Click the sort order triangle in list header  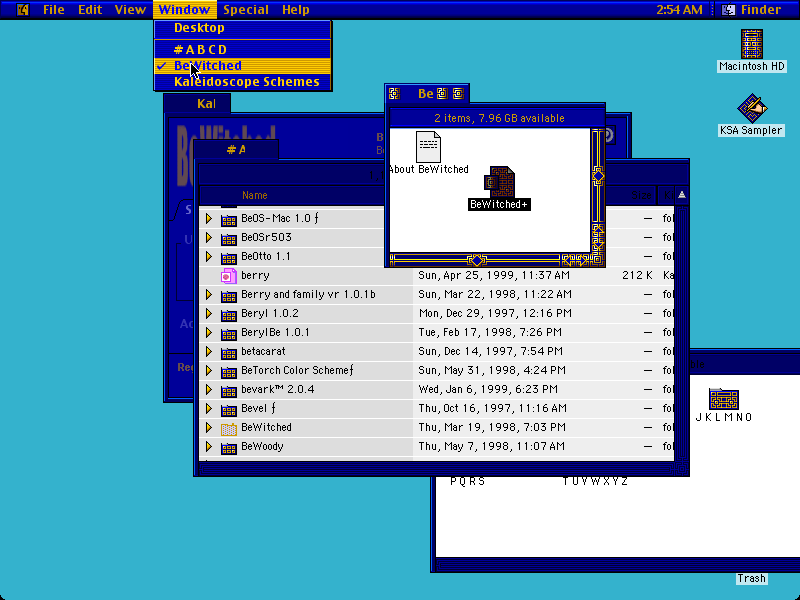682,195
